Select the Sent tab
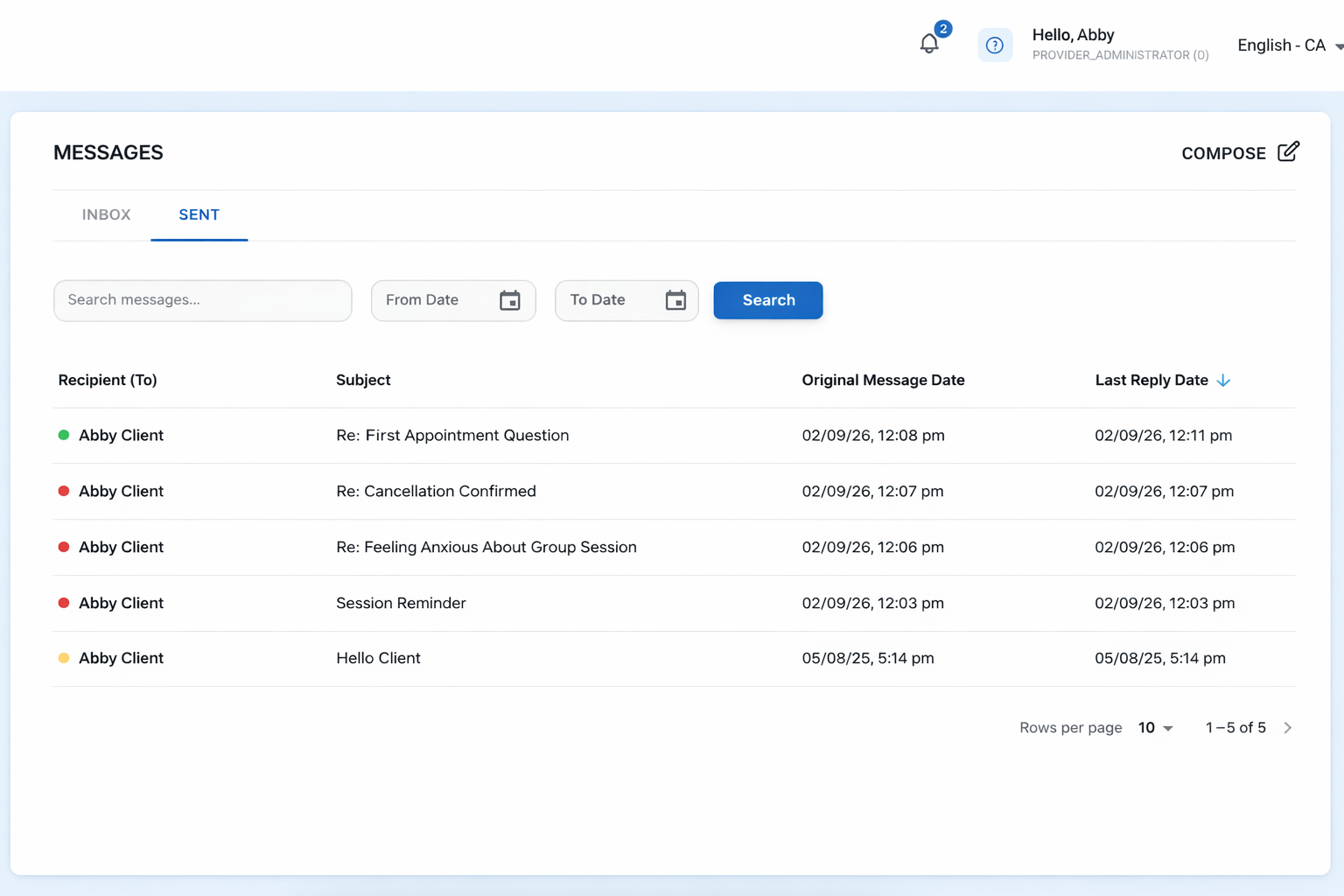1344x896 pixels. click(x=199, y=214)
